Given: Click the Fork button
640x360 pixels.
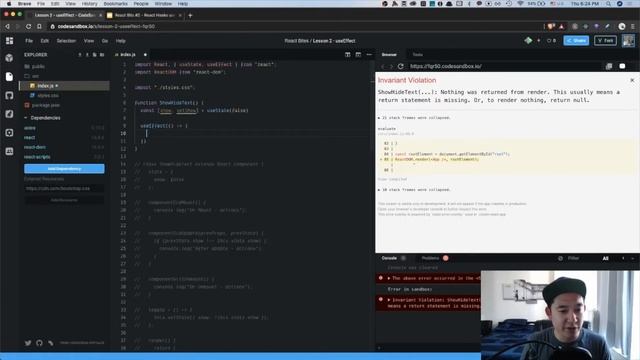Looking at the screenshot, I should (605, 40).
